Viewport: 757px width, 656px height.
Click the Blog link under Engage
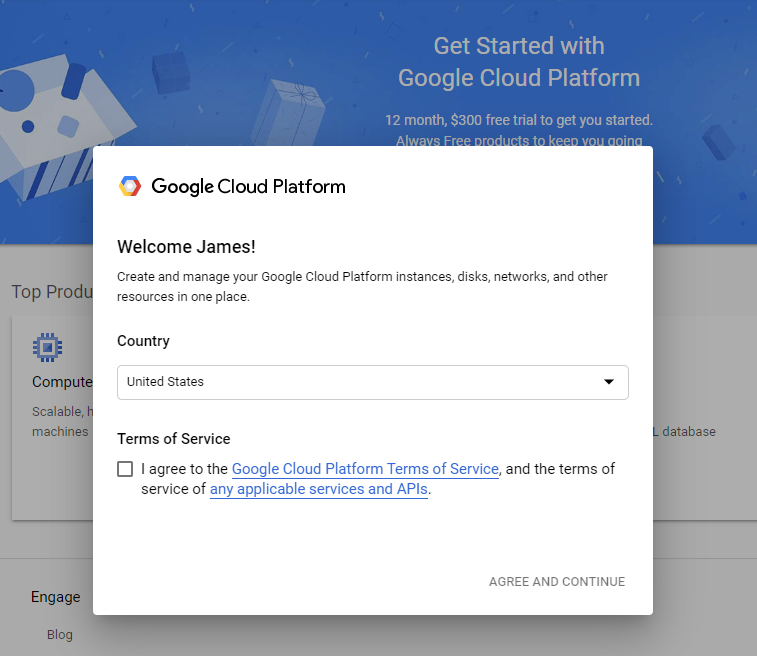point(60,634)
